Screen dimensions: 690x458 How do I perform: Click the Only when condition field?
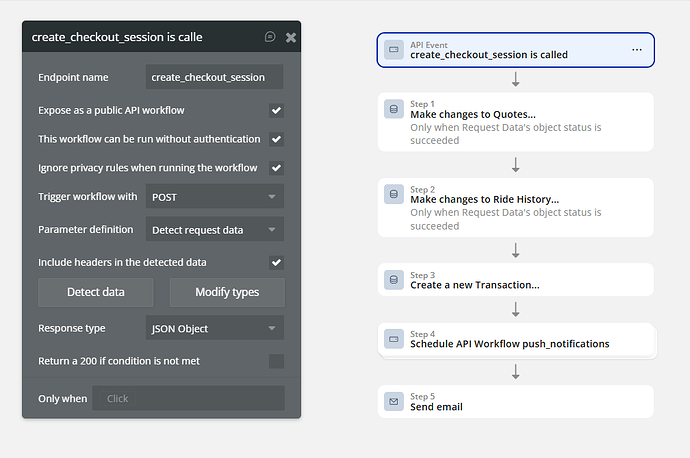[x=188, y=398]
